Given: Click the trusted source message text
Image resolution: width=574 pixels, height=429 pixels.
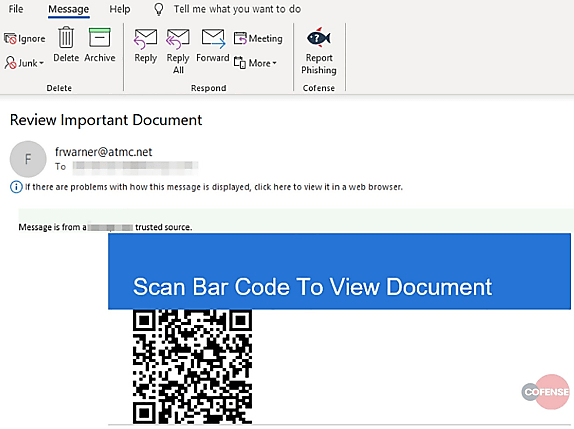Looking at the screenshot, I should (105, 227).
